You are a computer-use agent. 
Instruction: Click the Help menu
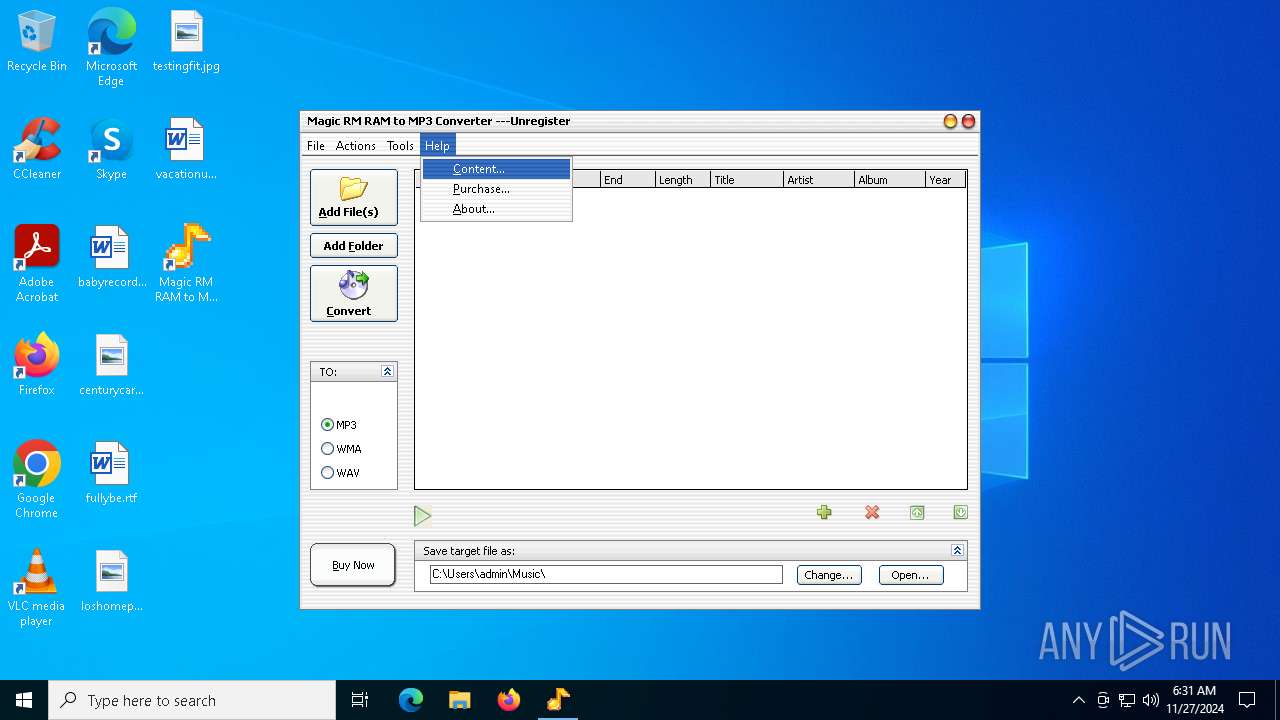click(437, 146)
